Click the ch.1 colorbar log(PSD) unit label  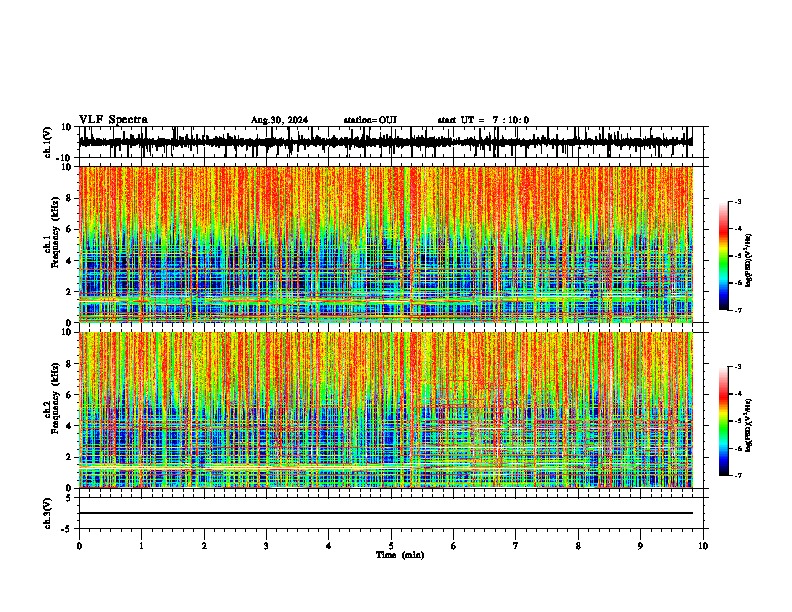point(749,260)
